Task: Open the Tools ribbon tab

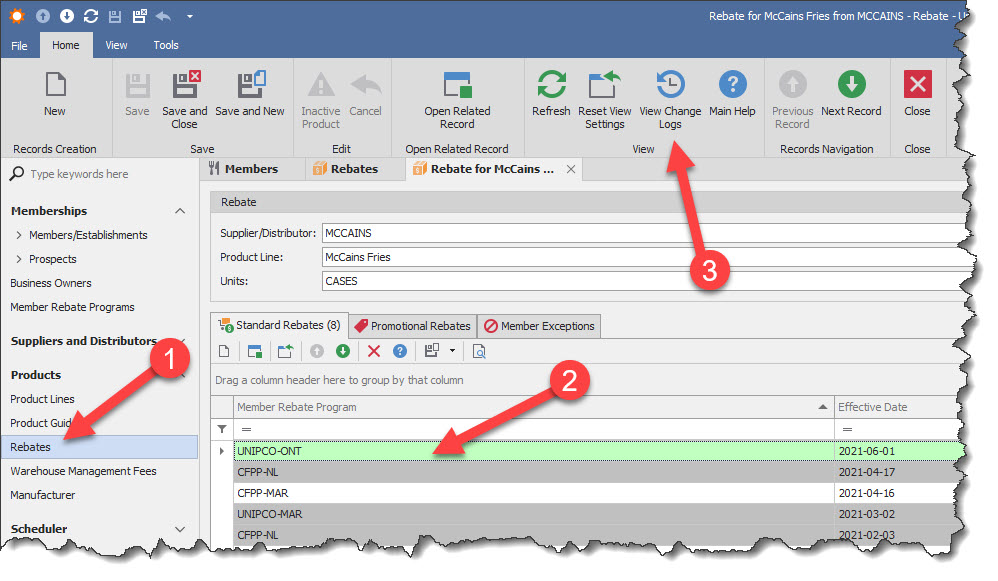Action: click(166, 45)
